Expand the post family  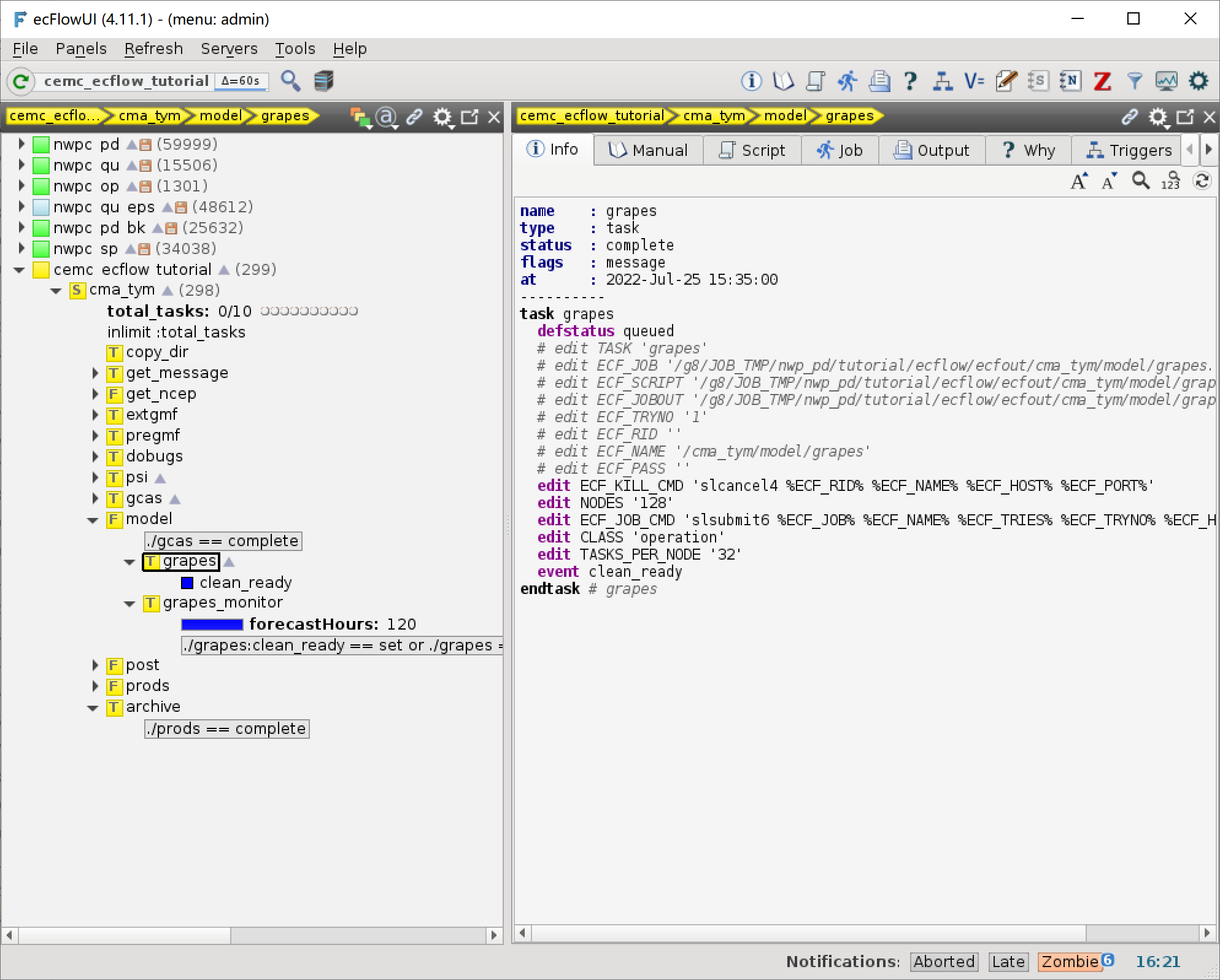point(95,665)
